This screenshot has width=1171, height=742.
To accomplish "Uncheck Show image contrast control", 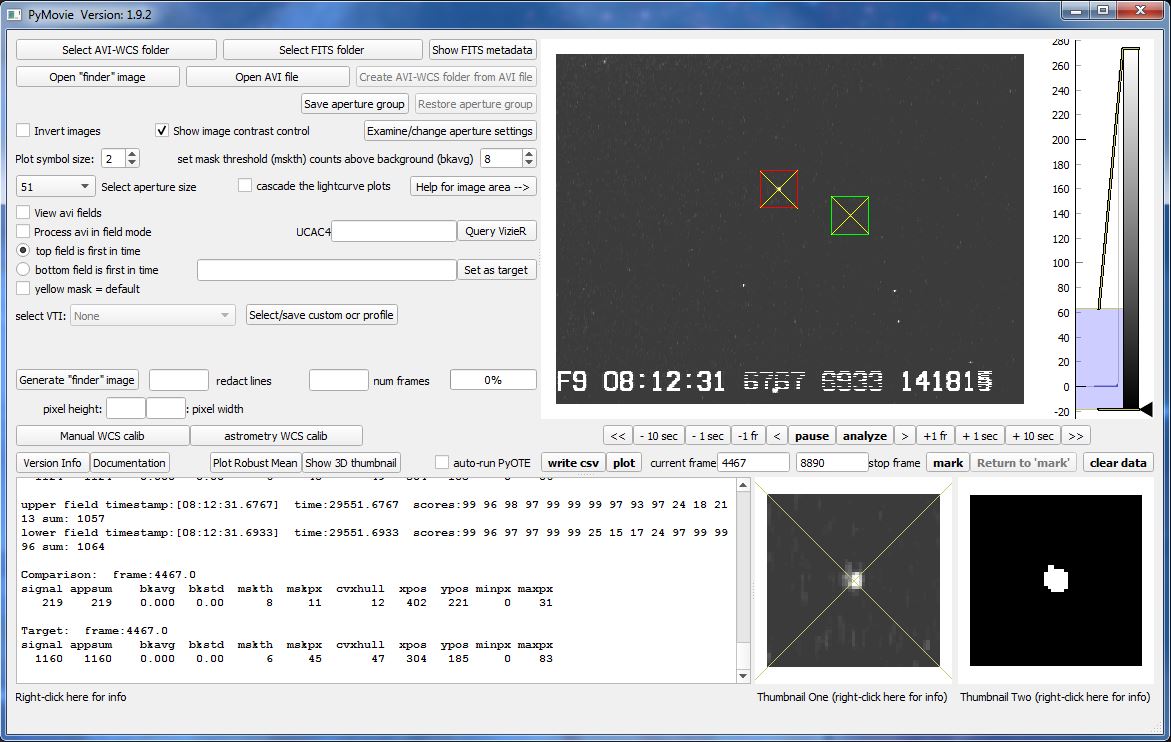I will [162, 131].
